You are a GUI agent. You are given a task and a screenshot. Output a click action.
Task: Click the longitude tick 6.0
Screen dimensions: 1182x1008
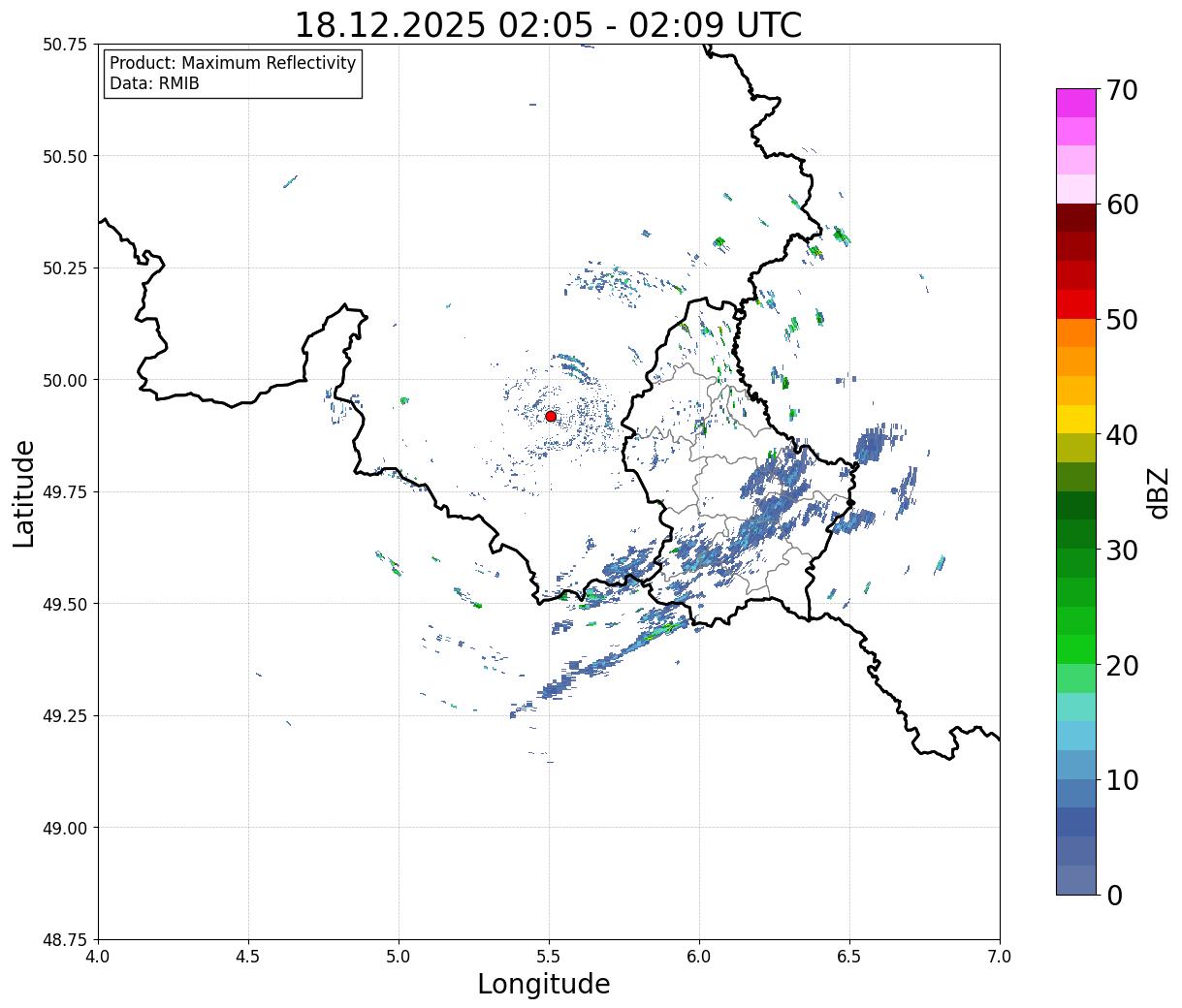pos(699,957)
